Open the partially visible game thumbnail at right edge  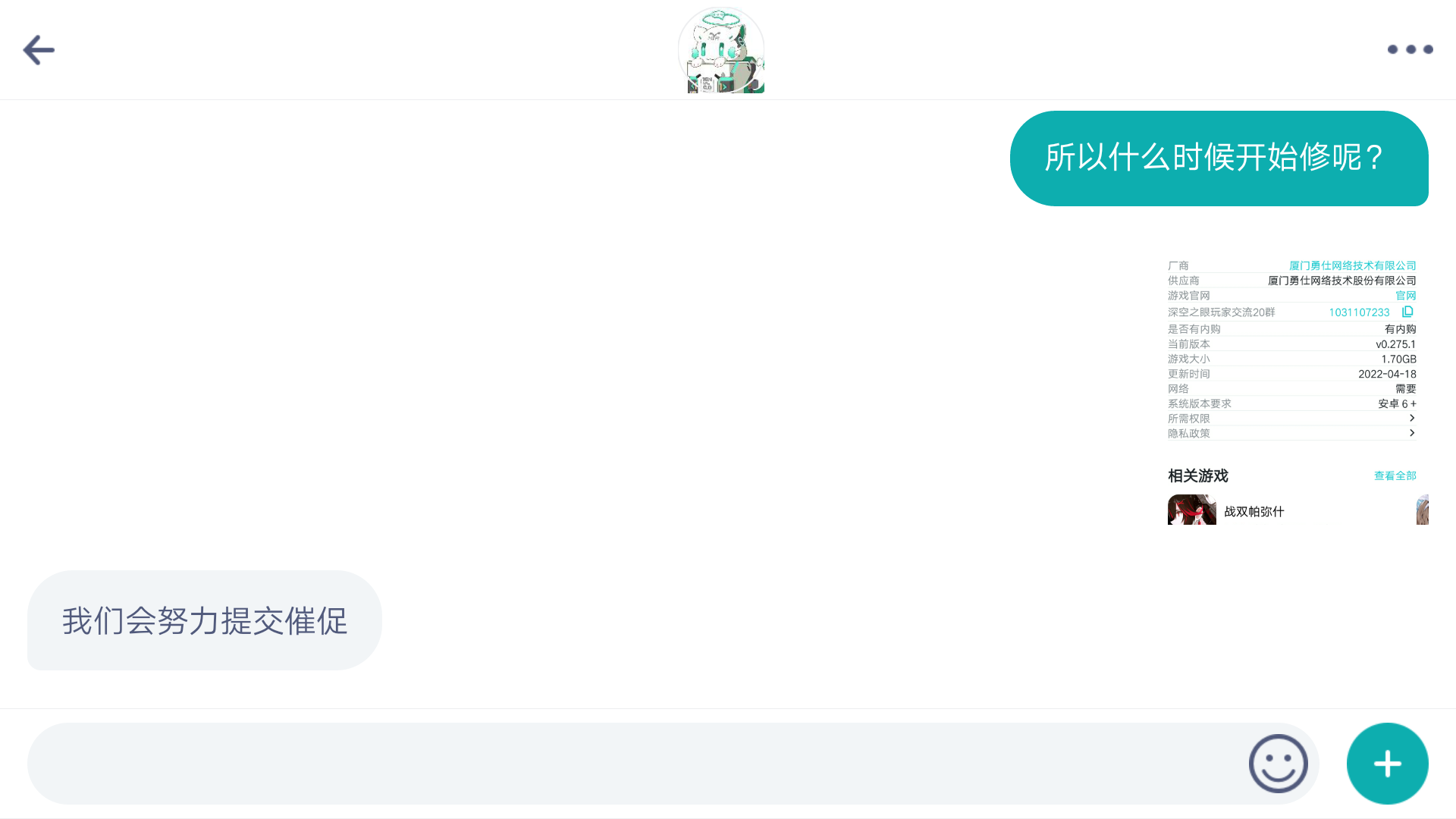tap(1423, 510)
